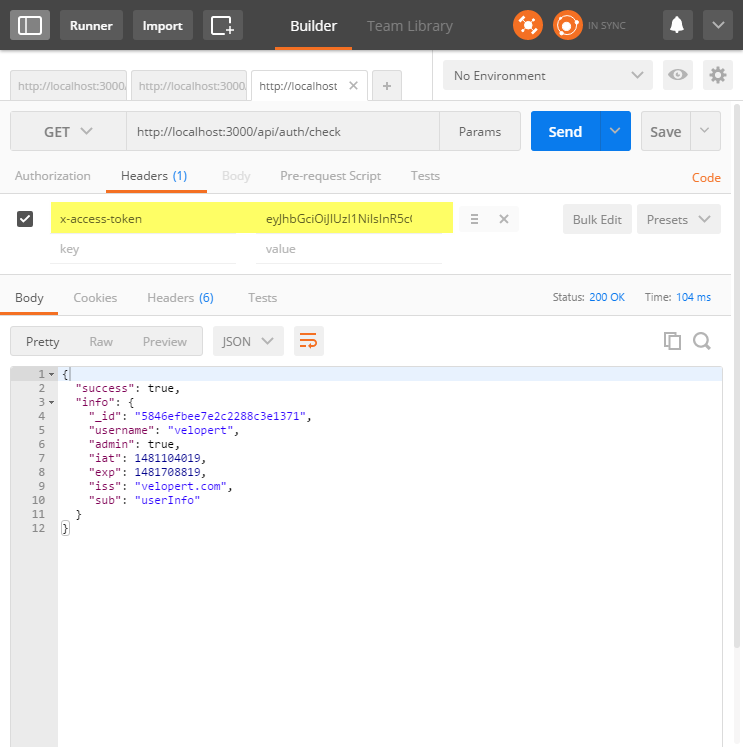Collapse the info object in JSON
This screenshot has width=743, height=747.
click(x=51, y=402)
